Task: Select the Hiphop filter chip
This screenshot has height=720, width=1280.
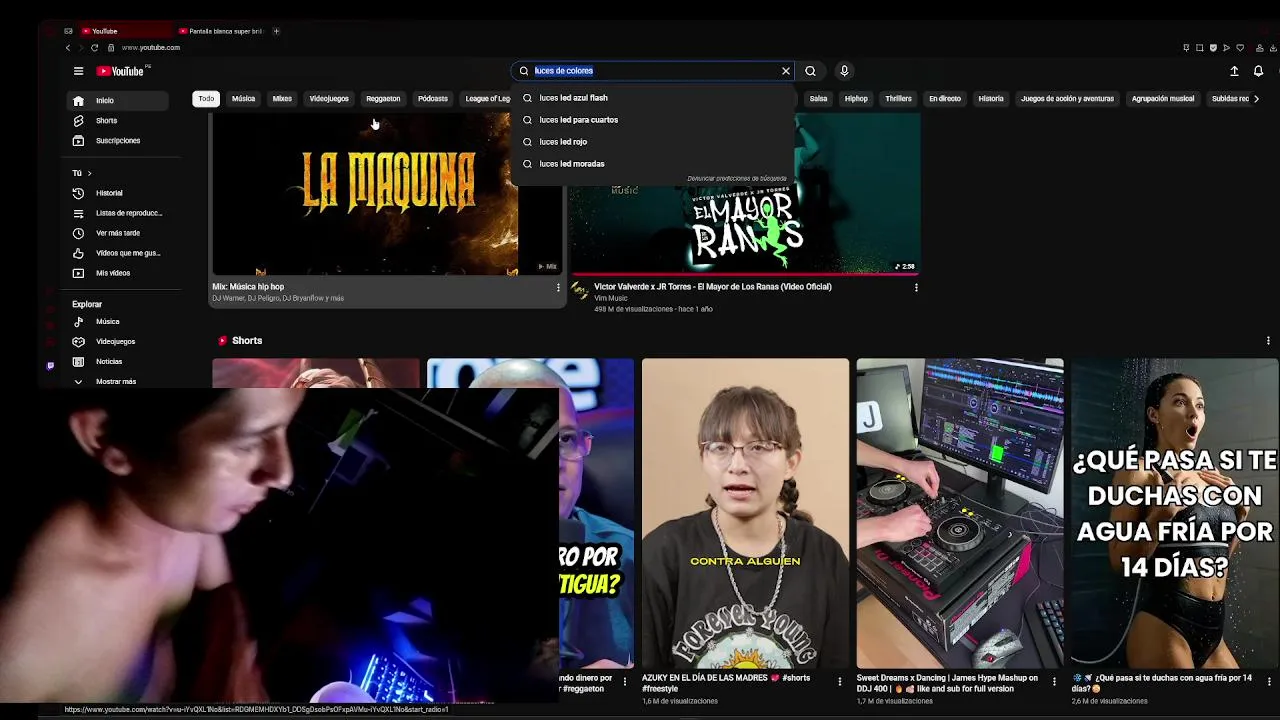Action: click(856, 99)
